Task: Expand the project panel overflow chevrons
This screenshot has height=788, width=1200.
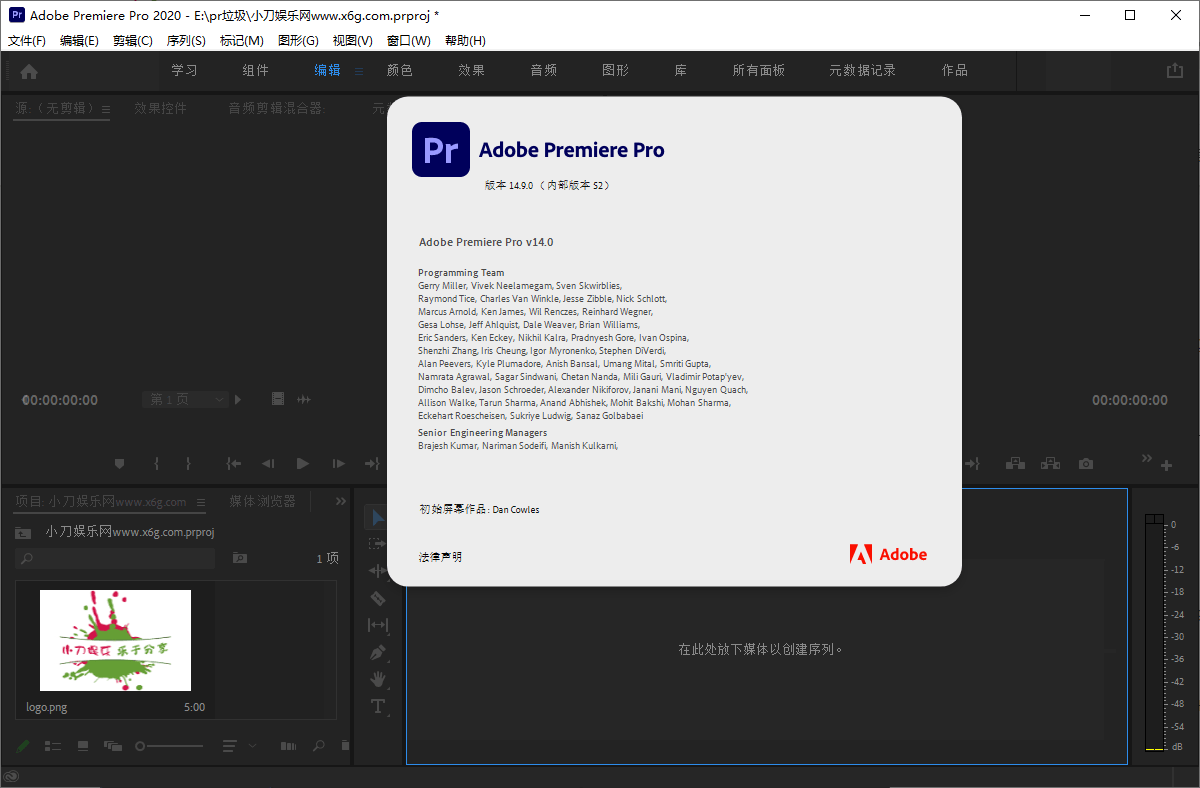Action: (340, 501)
